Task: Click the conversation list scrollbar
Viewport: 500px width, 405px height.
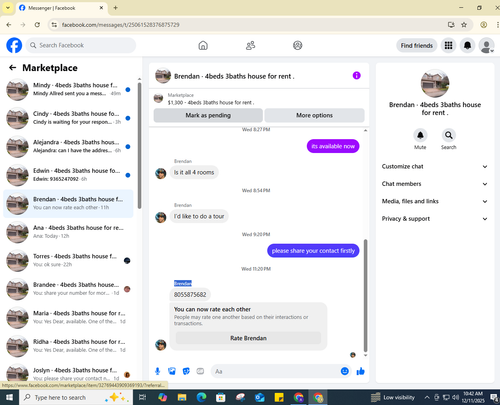Action: coord(139,145)
